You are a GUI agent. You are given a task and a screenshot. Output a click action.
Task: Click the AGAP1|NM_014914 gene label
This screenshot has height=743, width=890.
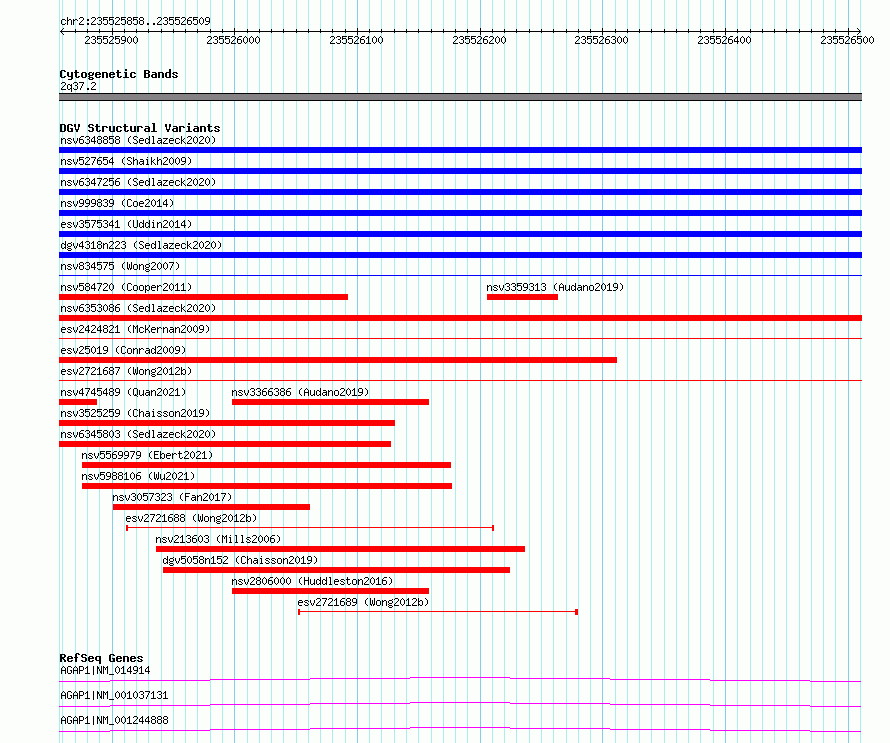[x=105, y=670]
